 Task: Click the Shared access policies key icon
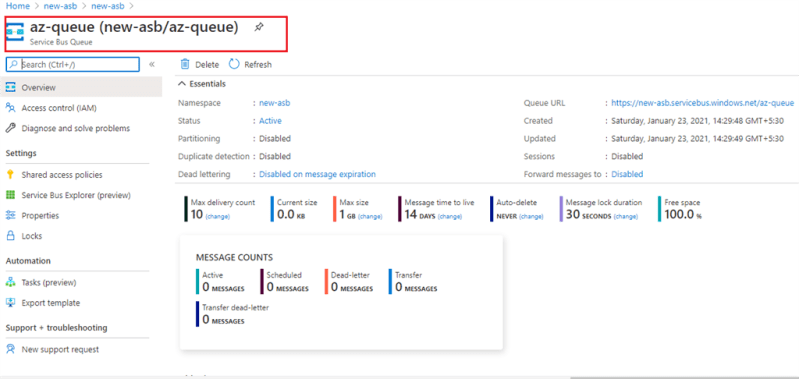click(x=10, y=175)
